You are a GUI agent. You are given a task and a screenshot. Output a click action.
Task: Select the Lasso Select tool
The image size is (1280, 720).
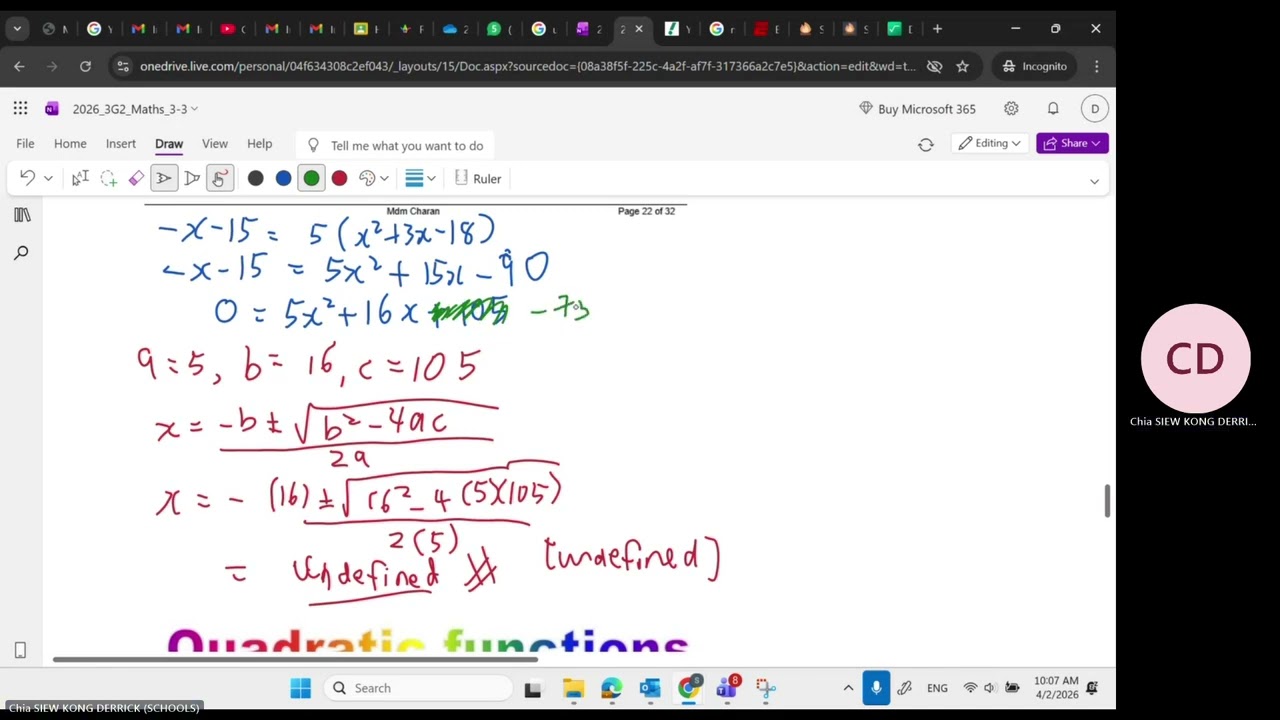tap(108, 178)
